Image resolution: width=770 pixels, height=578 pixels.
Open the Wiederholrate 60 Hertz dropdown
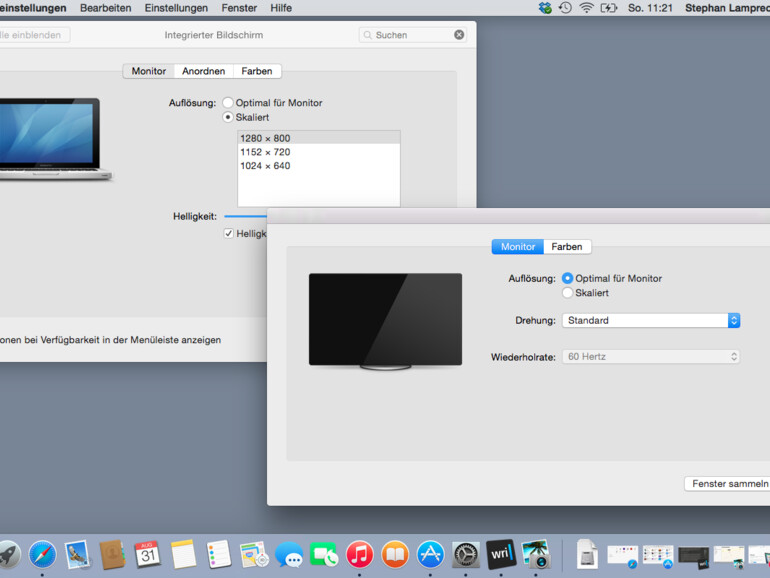(x=650, y=357)
